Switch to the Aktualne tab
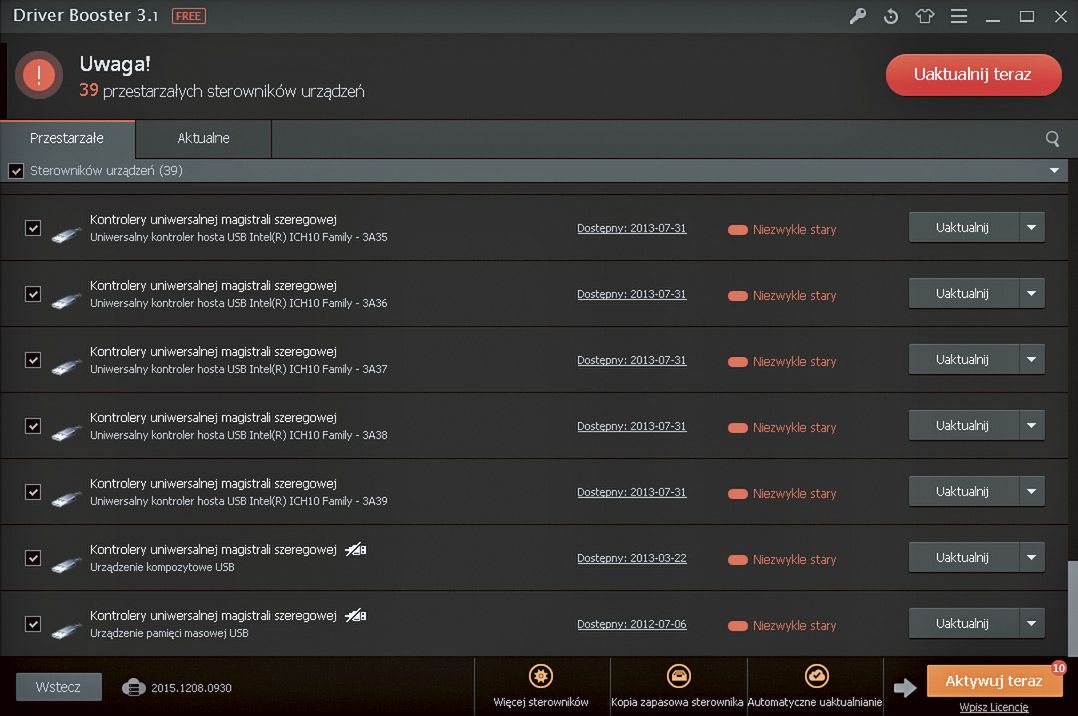Viewport: 1078px width, 716px height. point(204,139)
